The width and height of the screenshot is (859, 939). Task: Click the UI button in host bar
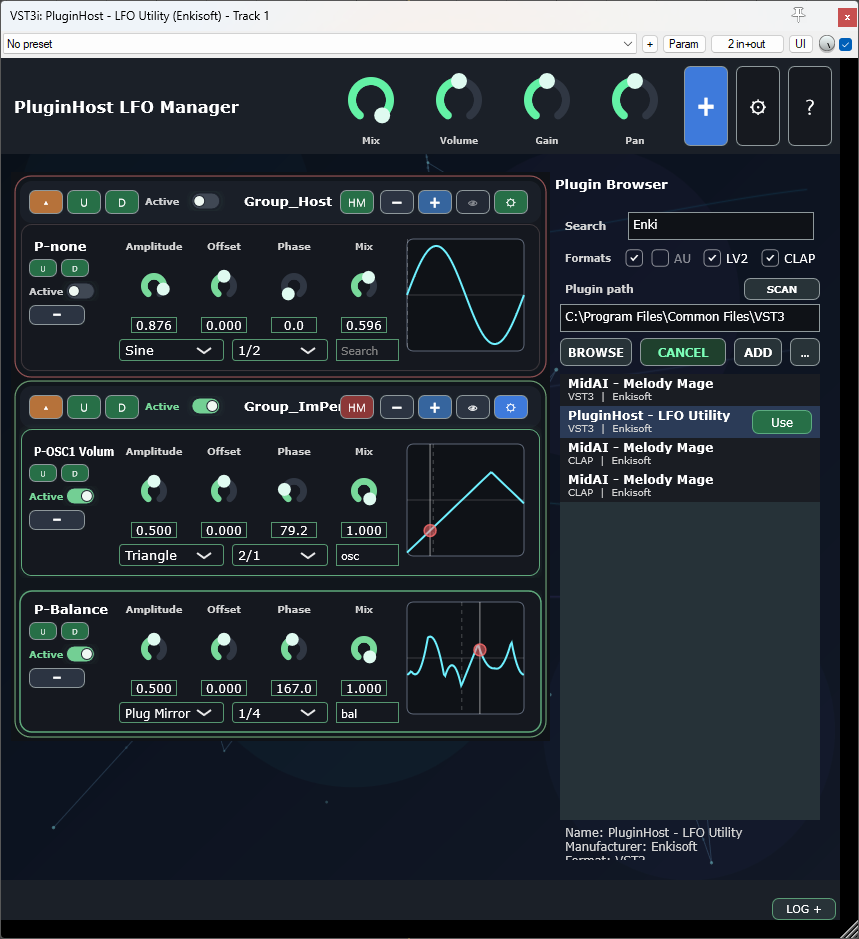click(x=800, y=44)
